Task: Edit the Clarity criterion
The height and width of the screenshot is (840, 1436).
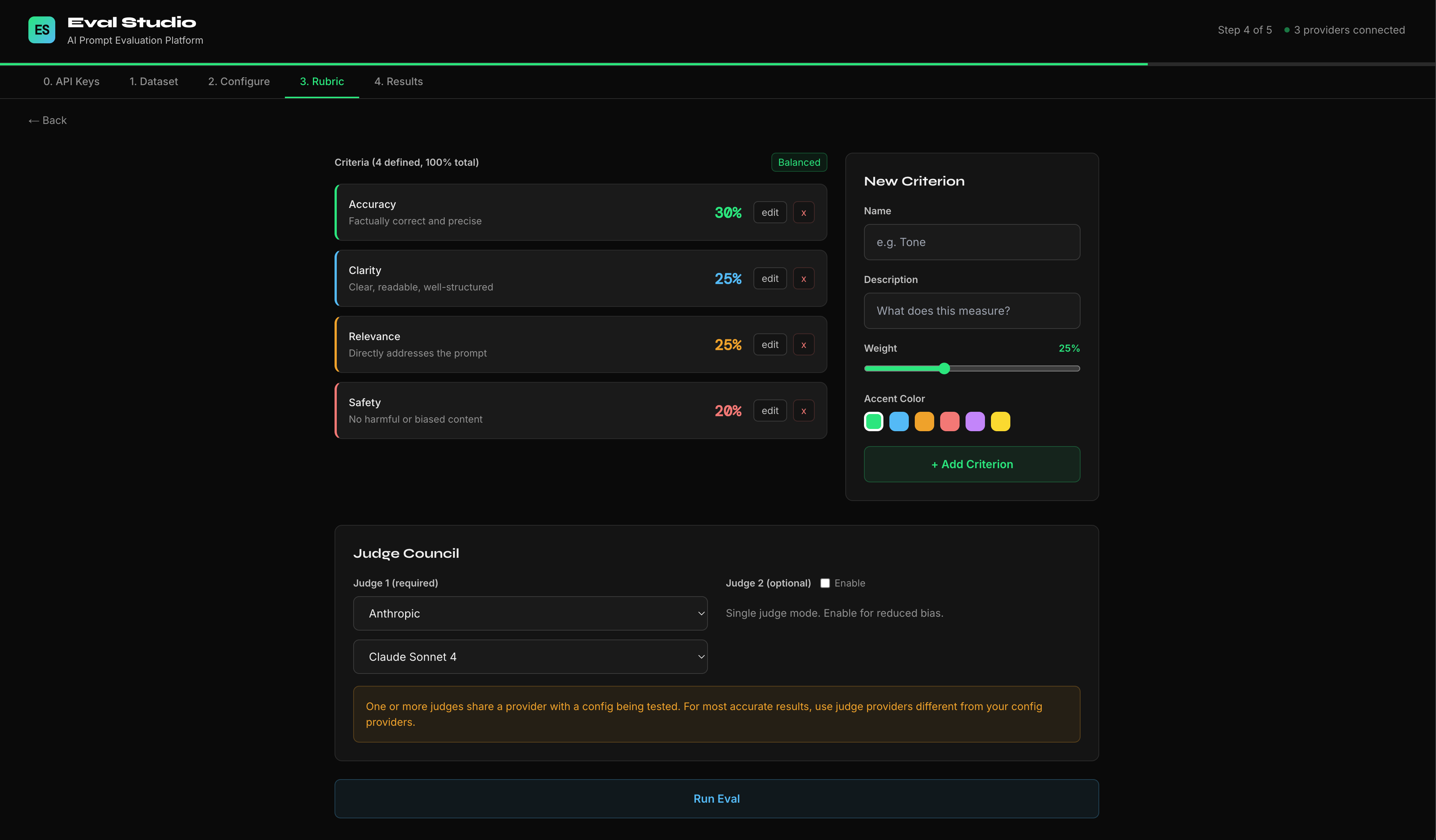Action: [x=770, y=279]
